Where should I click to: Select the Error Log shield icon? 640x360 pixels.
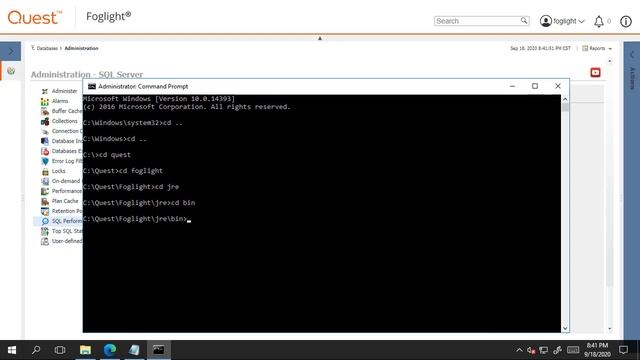(x=45, y=161)
